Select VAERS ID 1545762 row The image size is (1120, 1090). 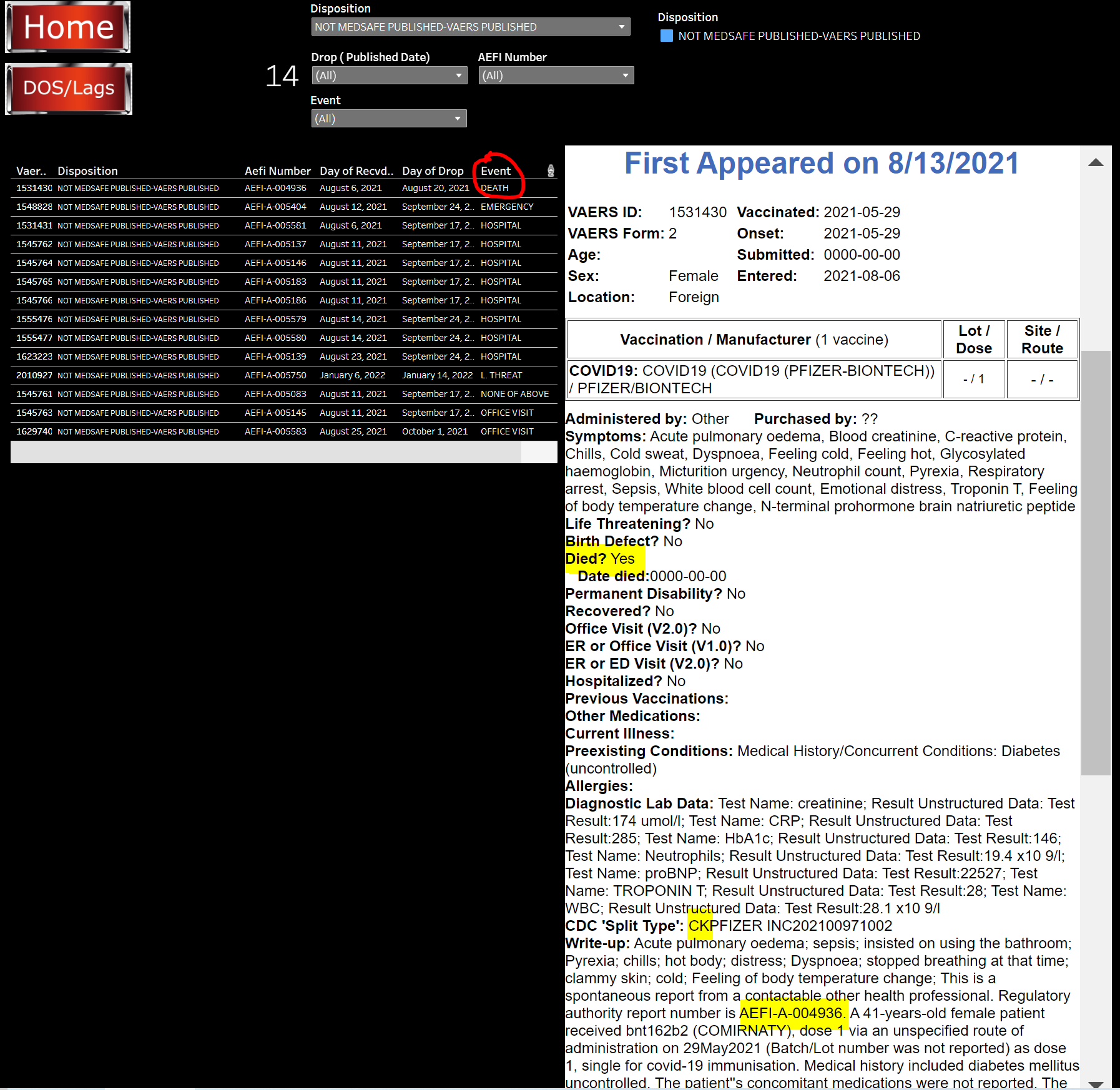point(284,244)
